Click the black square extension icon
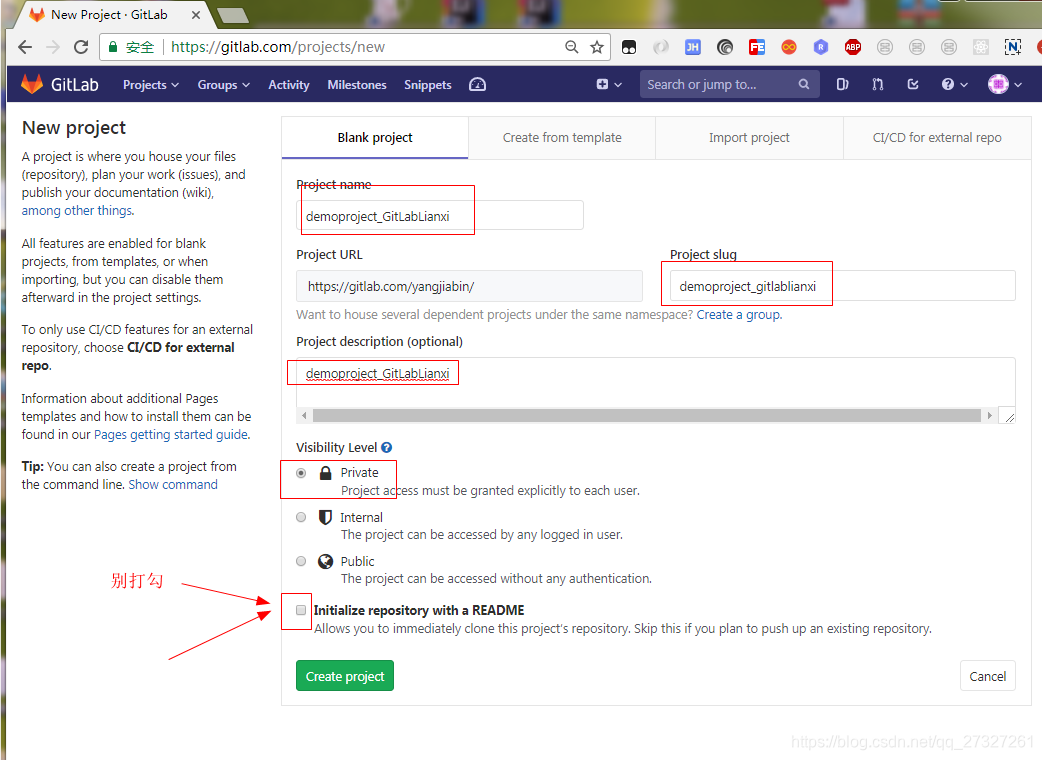The width and height of the screenshot is (1042, 760). click(x=629, y=47)
